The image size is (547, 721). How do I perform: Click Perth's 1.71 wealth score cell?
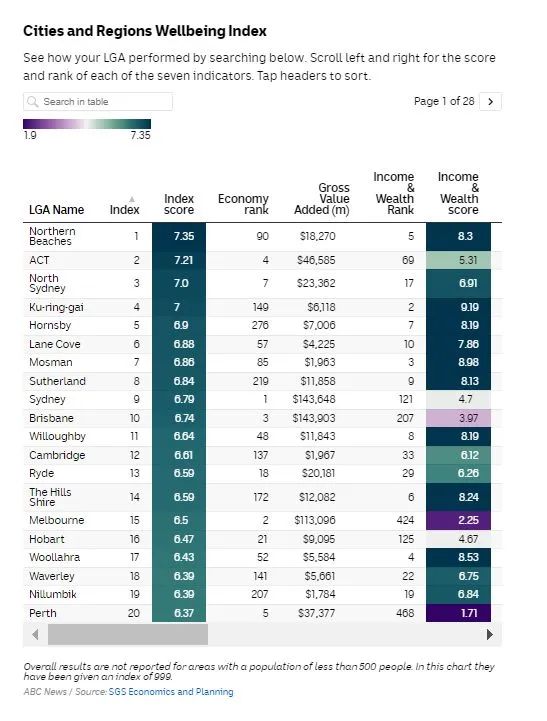(458, 613)
